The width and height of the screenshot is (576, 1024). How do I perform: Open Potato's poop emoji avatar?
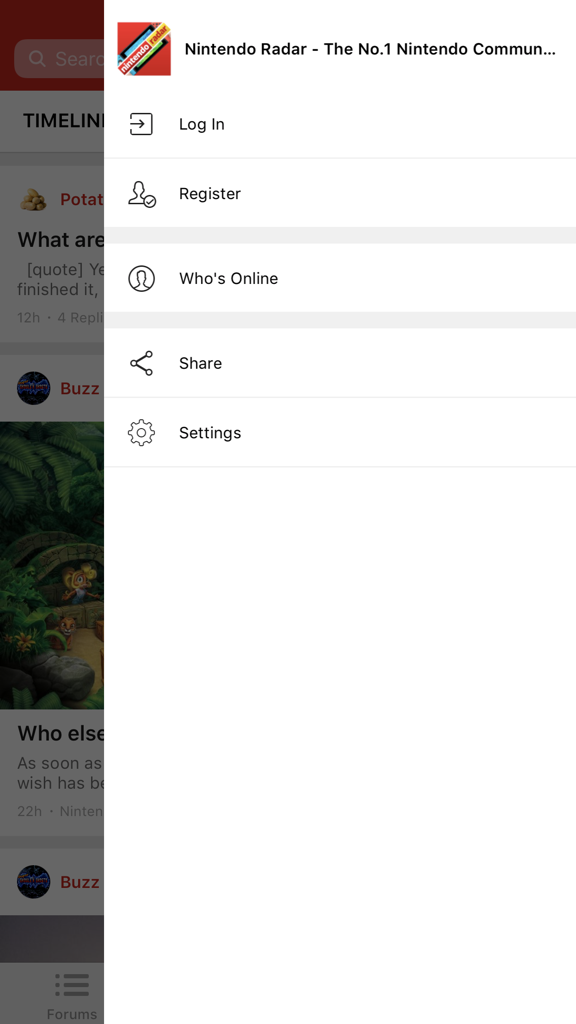33,199
